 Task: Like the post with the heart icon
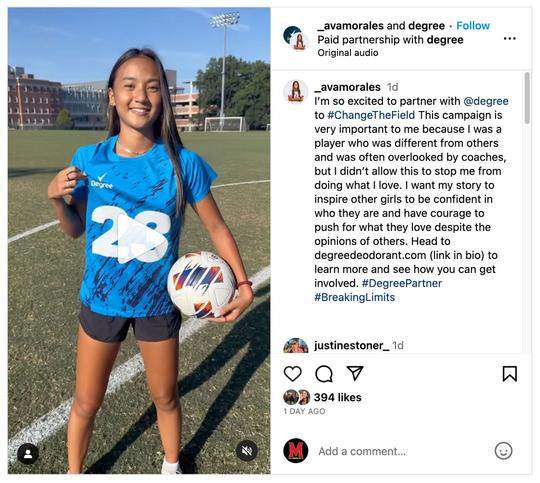point(292,374)
